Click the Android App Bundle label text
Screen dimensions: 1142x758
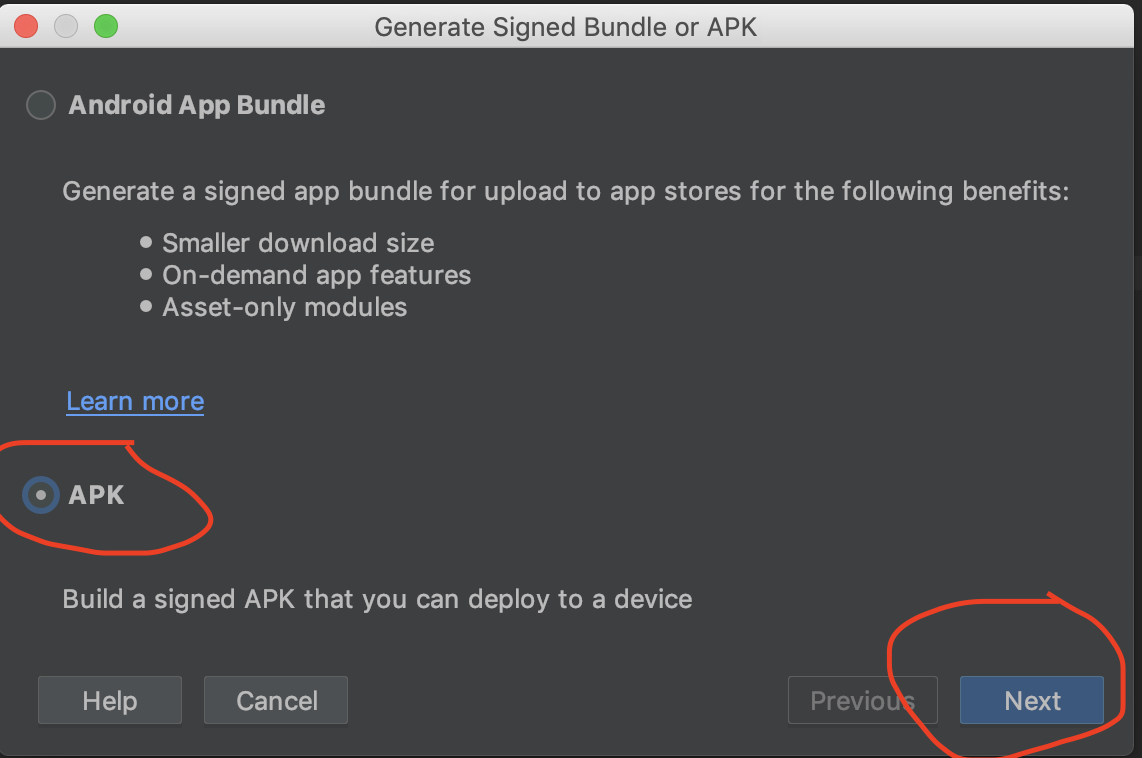(x=197, y=106)
